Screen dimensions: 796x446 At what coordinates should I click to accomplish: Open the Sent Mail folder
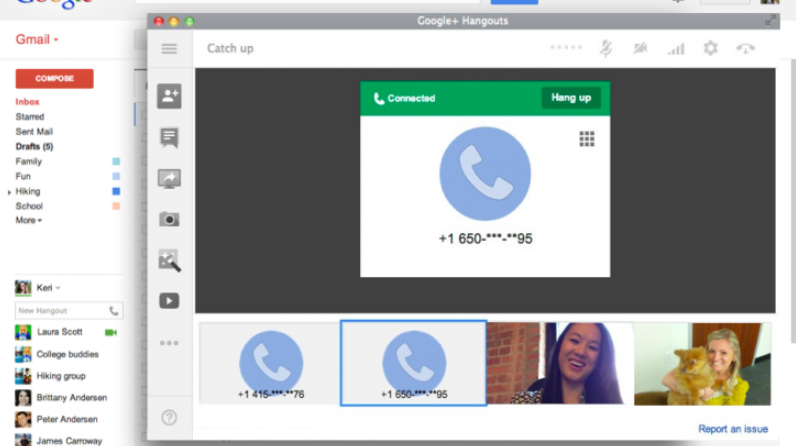click(34, 132)
